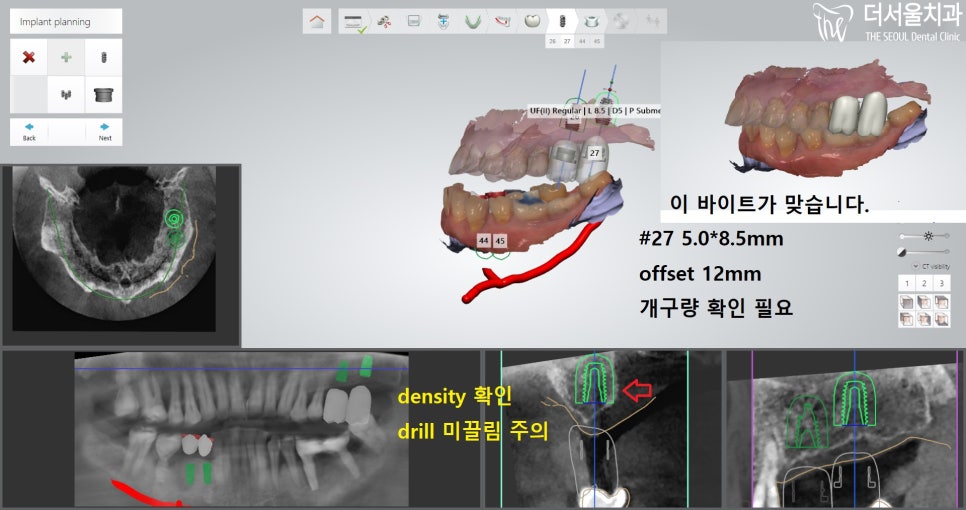Click the Next button
This screenshot has height=510, width=966.
click(x=104, y=132)
